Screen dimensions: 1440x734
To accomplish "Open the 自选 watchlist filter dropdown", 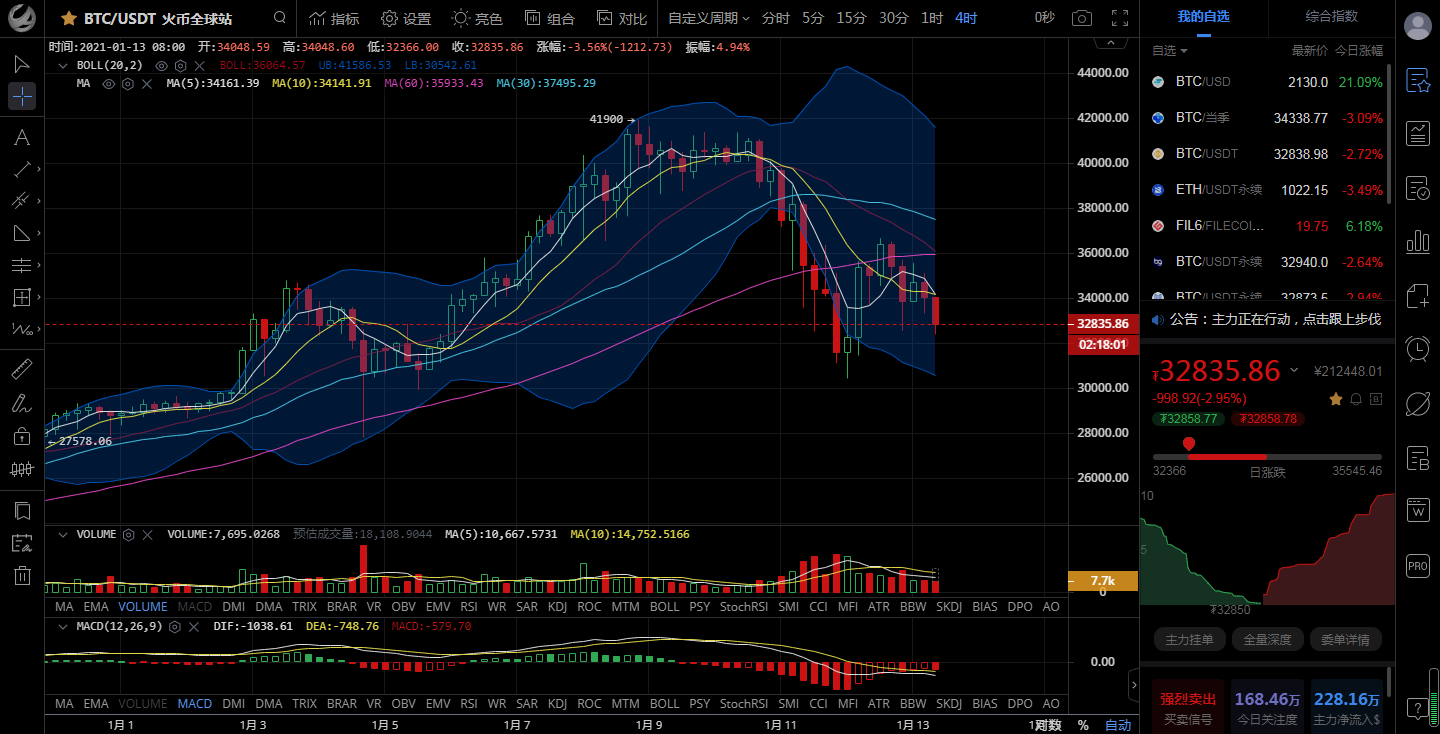I will click(x=1169, y=50).
